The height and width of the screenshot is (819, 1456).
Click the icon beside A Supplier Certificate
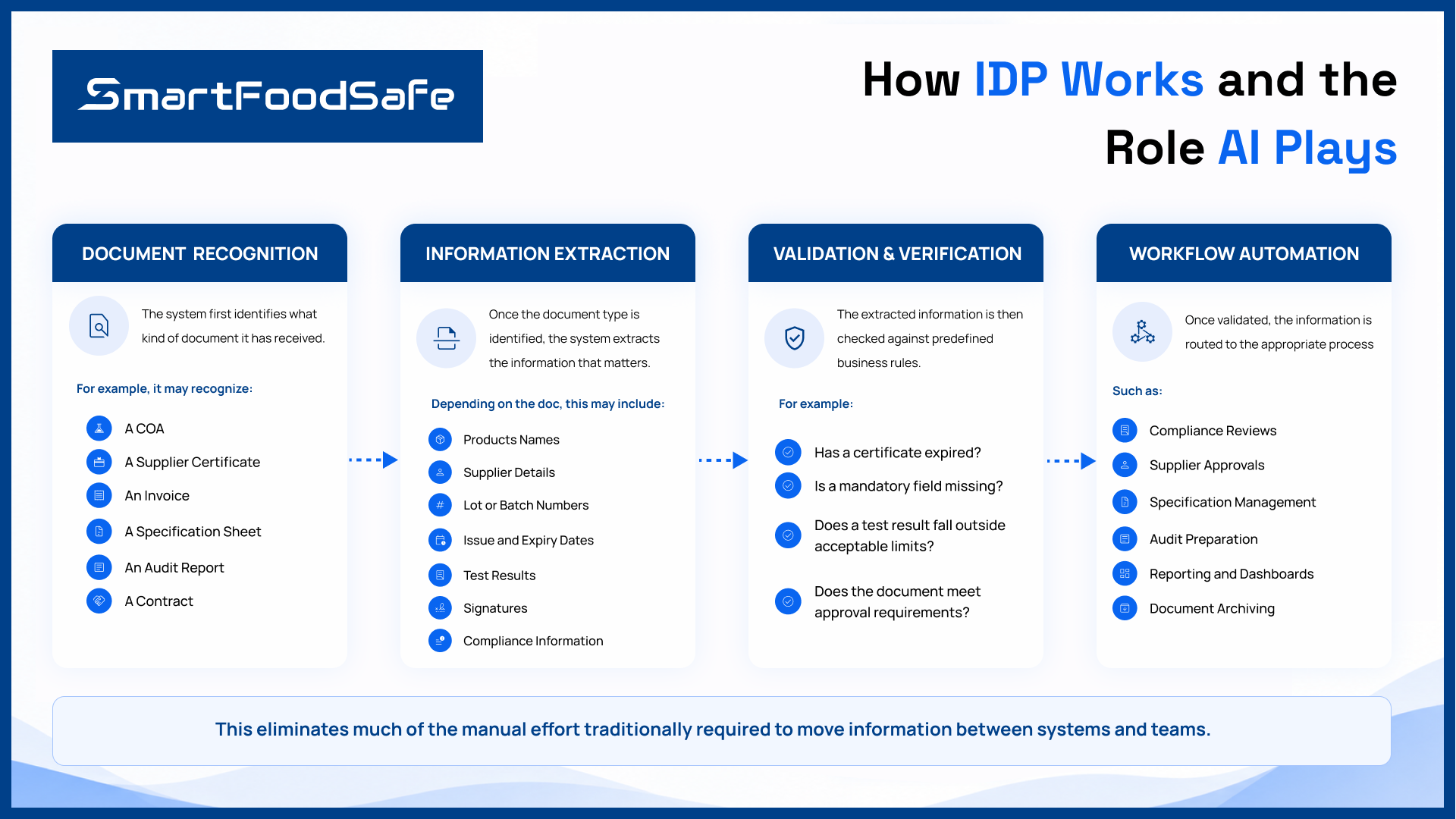pos(99,462)
